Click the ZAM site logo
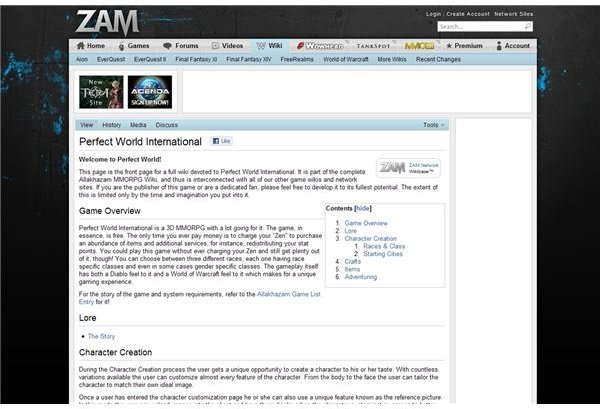Screen dimensions: 600x409 pos(107,23)
